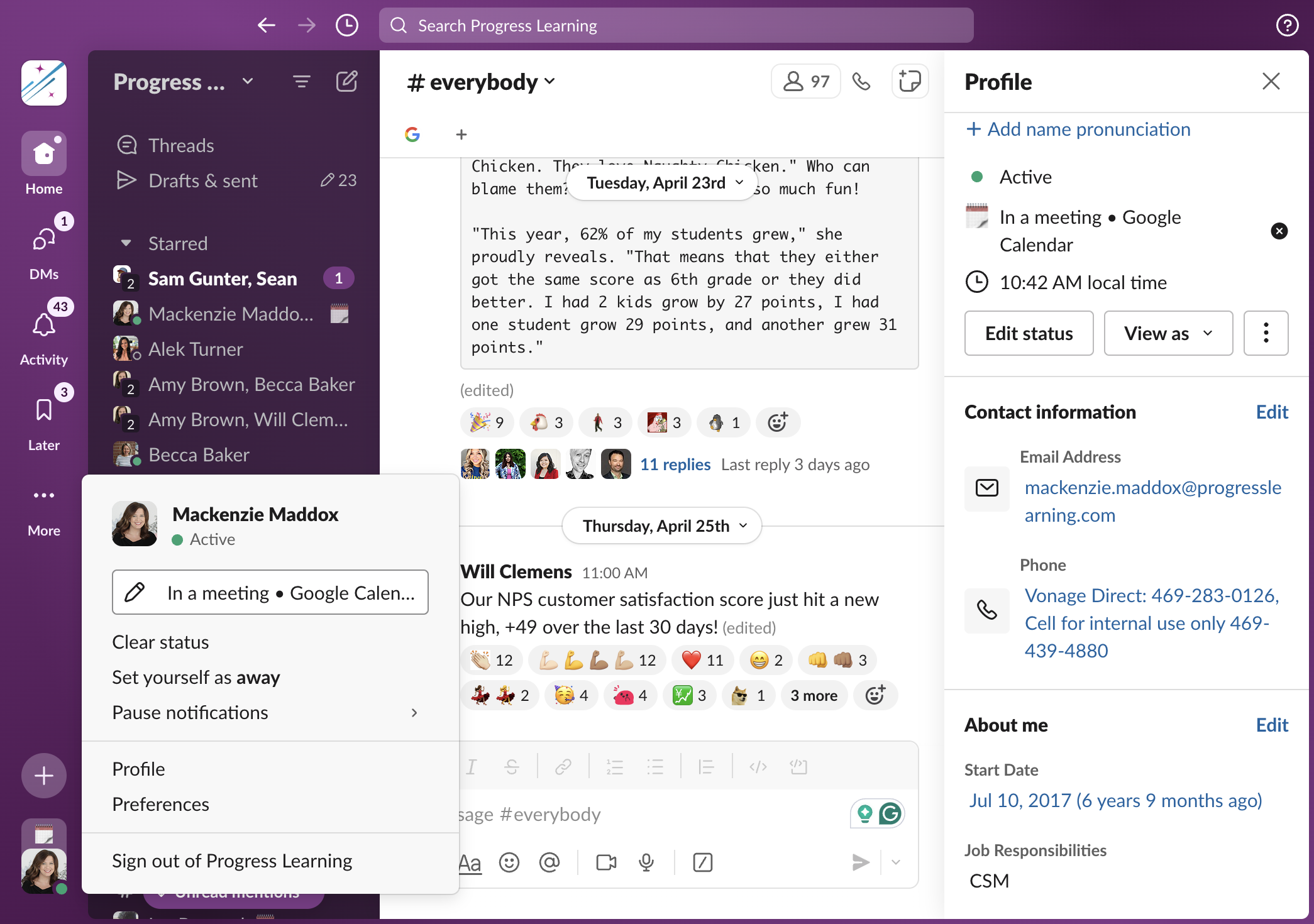Open history clock icon

[x=347, y=26]
